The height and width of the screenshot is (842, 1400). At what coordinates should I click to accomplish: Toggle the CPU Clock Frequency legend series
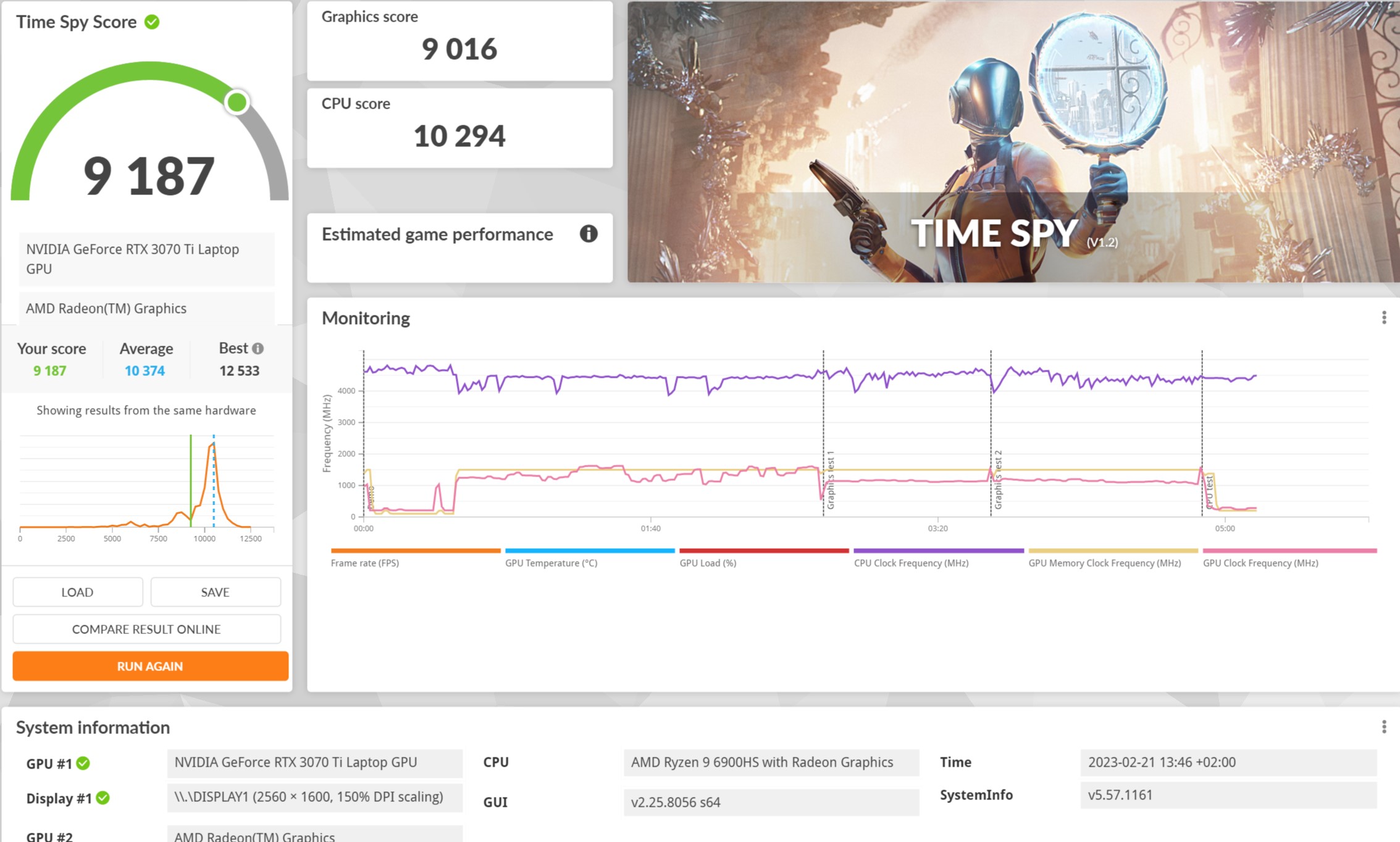tap(911, 563)
